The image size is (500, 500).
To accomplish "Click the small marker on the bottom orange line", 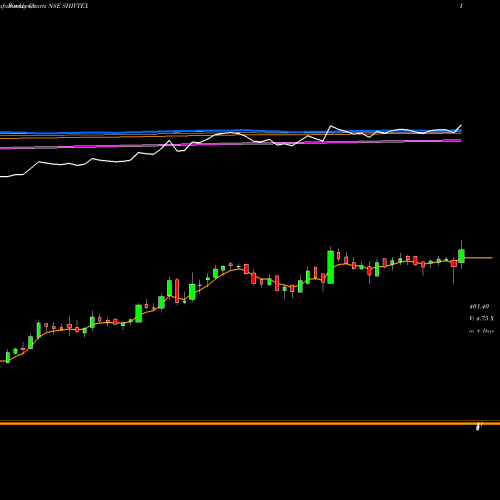I will pyautogui.click(x=479, y=426).
